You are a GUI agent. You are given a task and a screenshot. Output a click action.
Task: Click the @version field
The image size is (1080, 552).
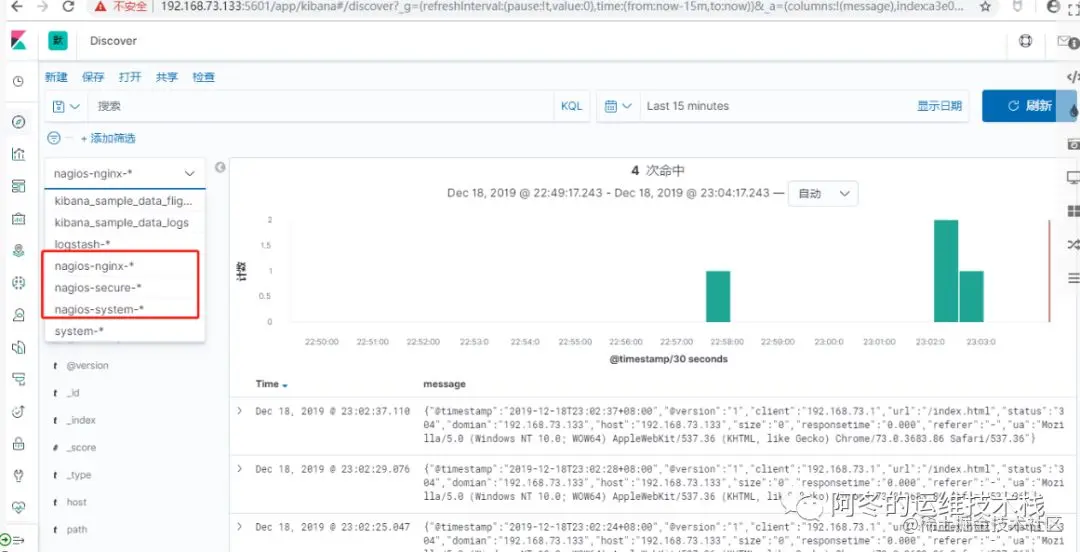click(x=87, y=366)
